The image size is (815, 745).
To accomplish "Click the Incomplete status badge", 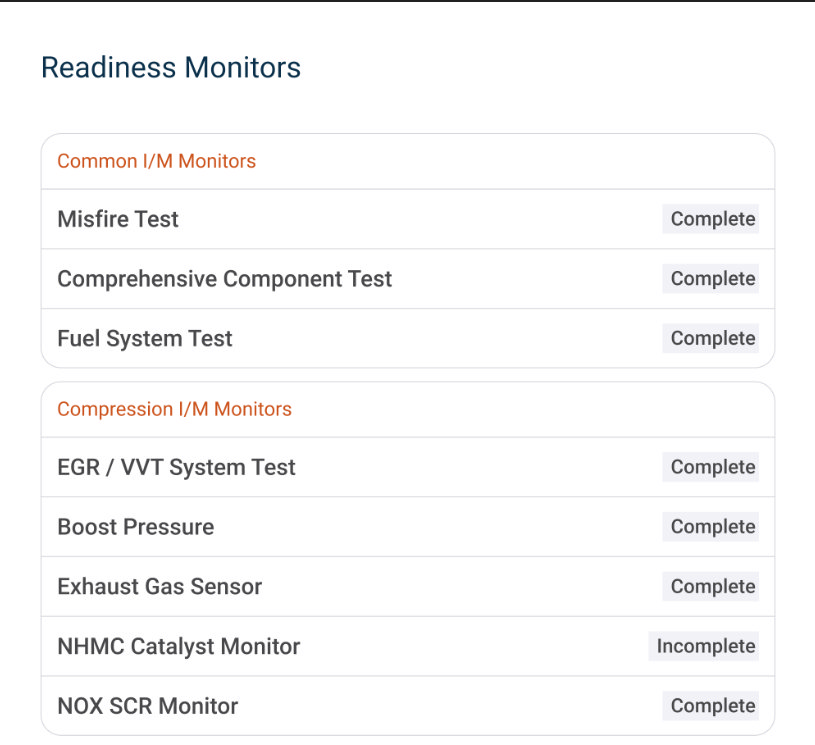I will [x=703, y=646].
